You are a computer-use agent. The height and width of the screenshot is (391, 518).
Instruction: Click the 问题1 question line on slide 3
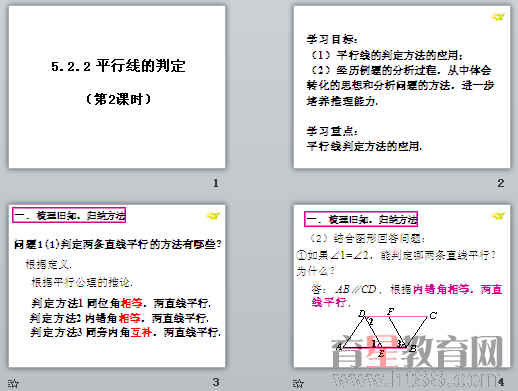pyautogui.click(x=117, y=244)
